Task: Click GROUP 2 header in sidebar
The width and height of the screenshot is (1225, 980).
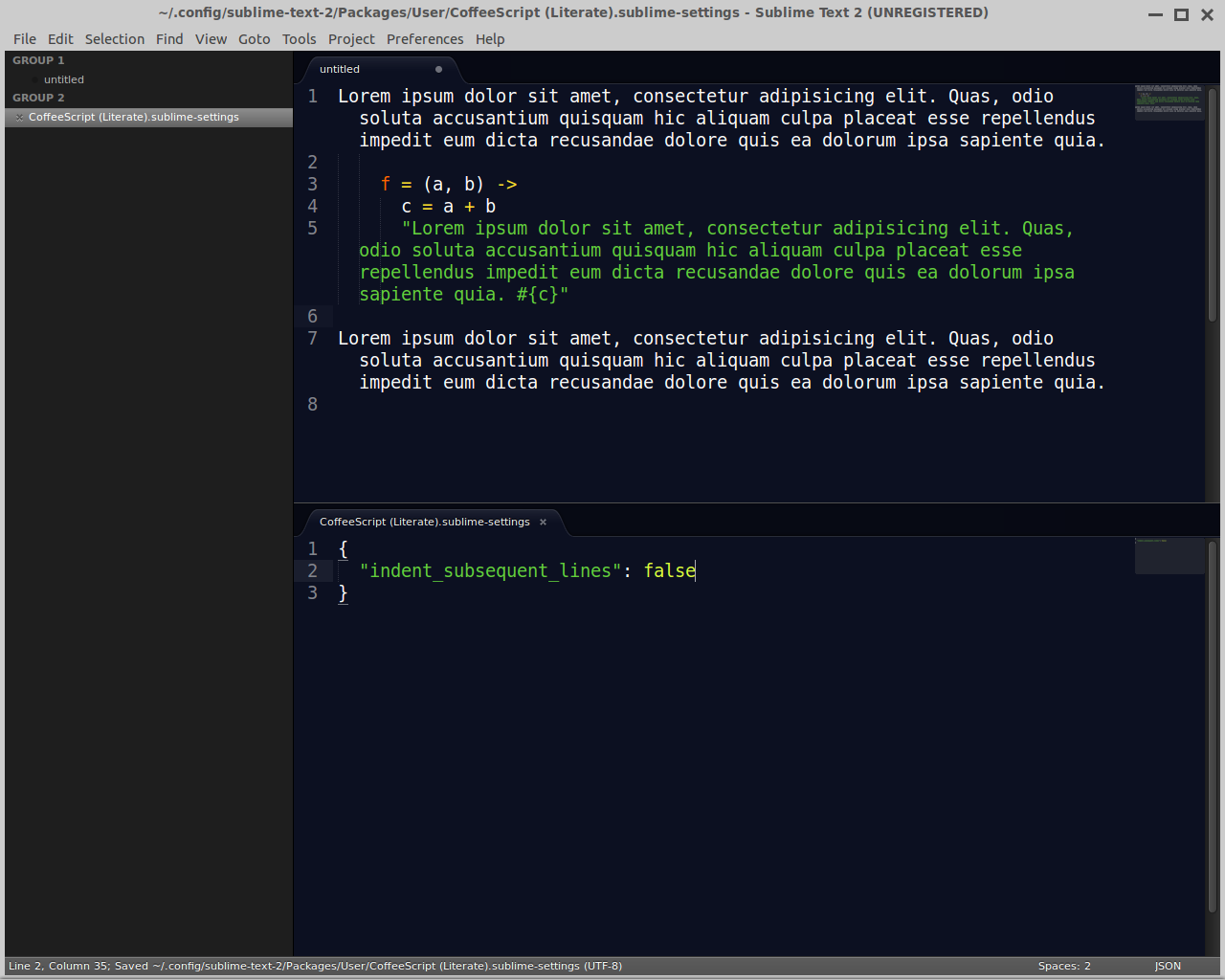Action: coord(38,98)
